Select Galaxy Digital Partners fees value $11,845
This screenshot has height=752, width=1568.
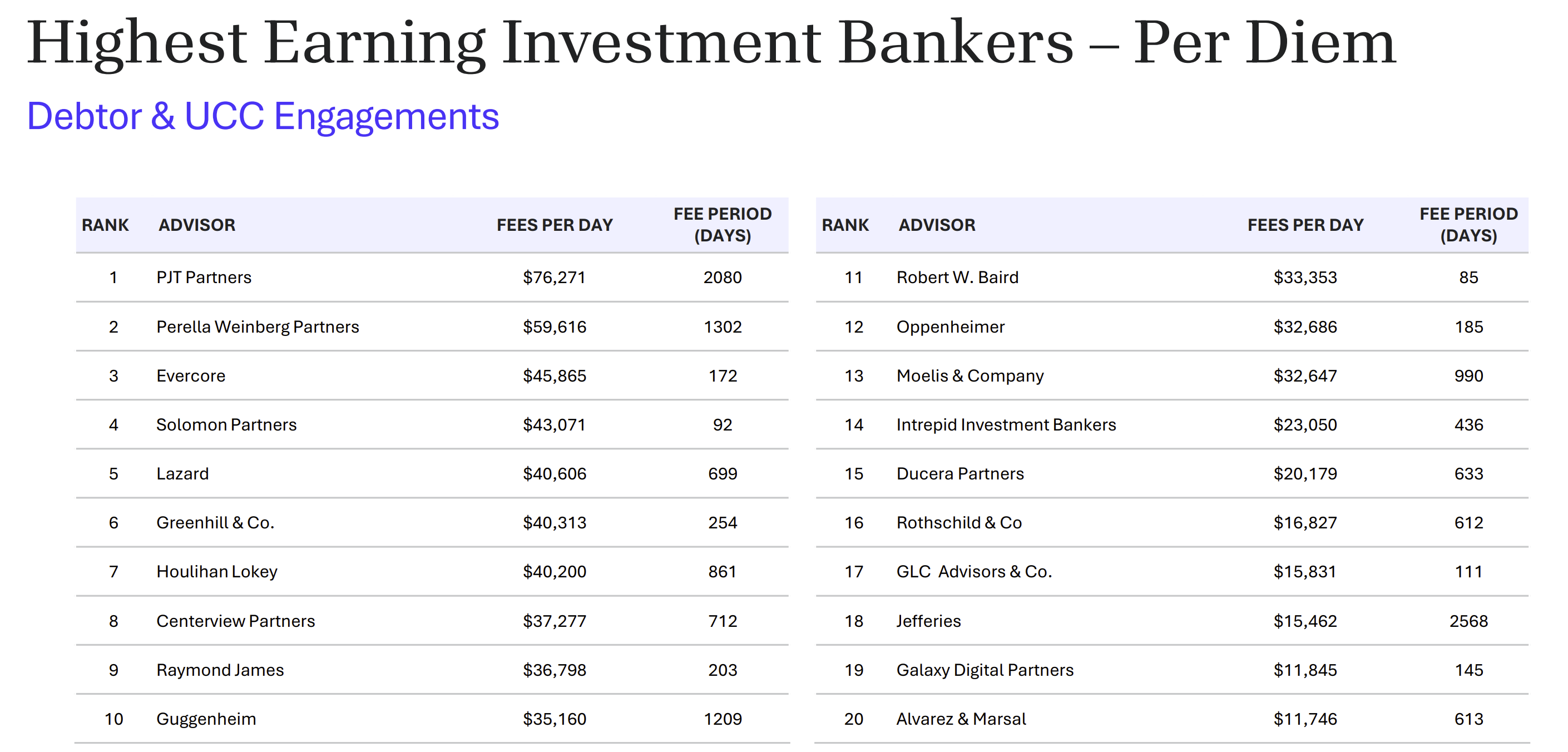tap(1305, 670)
